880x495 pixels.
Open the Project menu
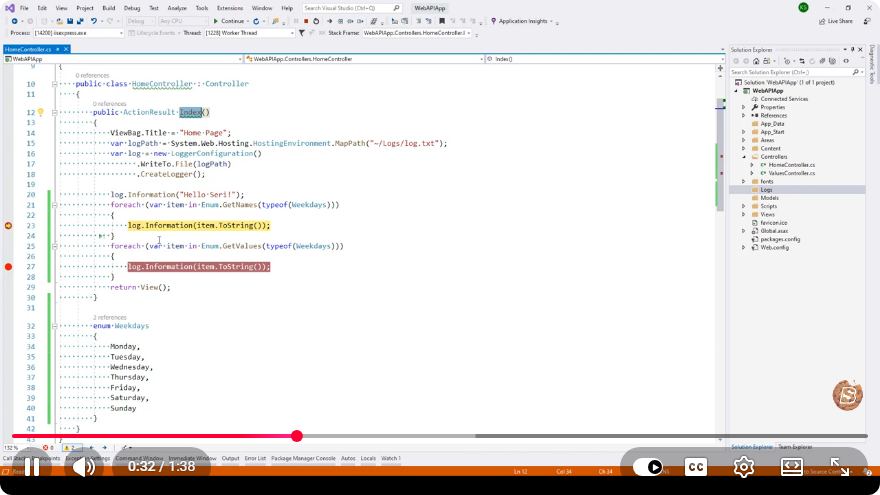tap(85, 8)
